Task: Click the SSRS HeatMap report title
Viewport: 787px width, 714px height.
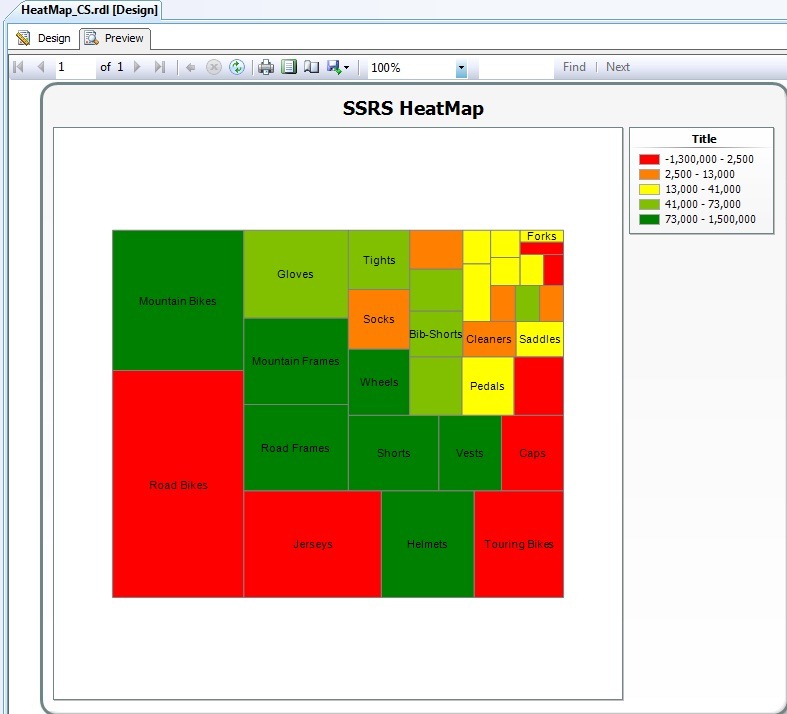Action: click(x=413, y=108)
